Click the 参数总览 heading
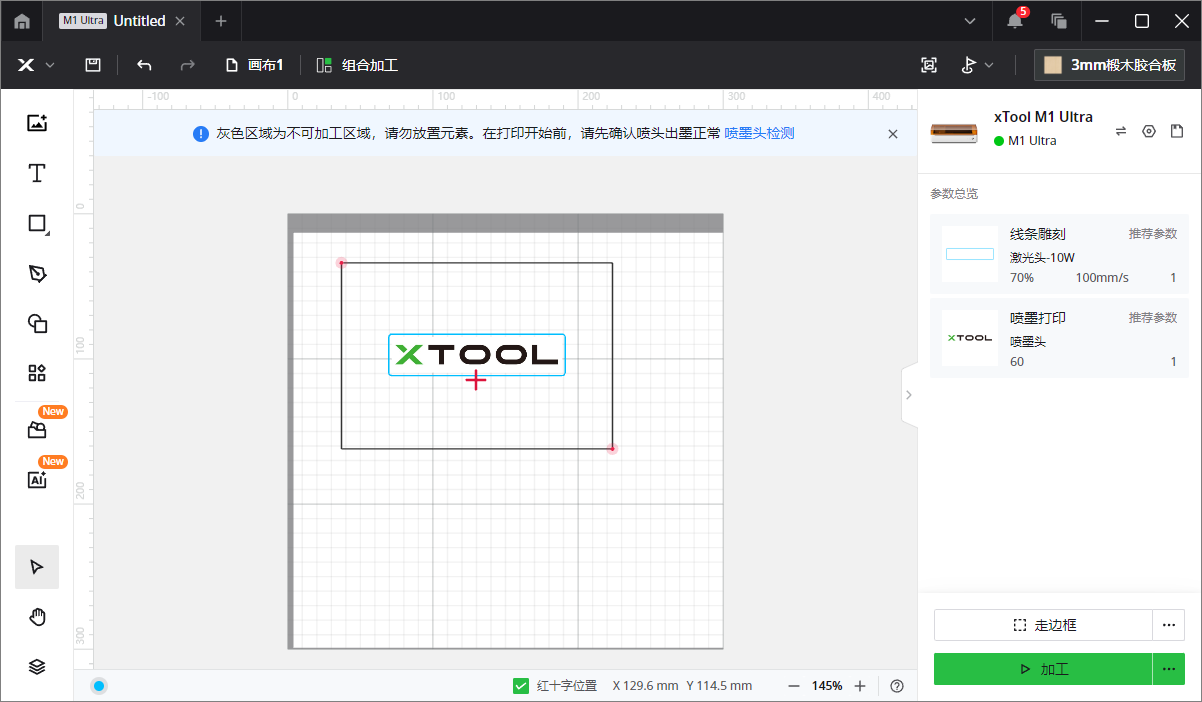 point(954,194)
